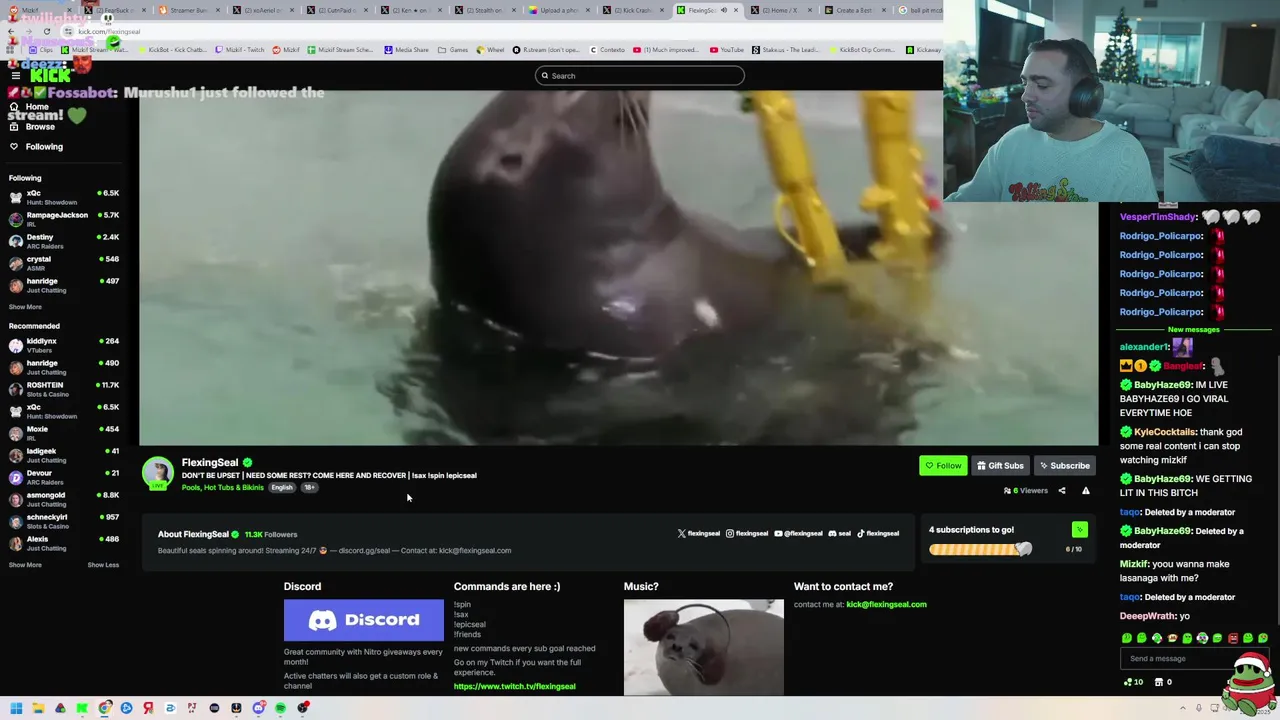1280x720 pixels.
Task: Click the Gift Subs button
Action: [x=1000, y=465]
